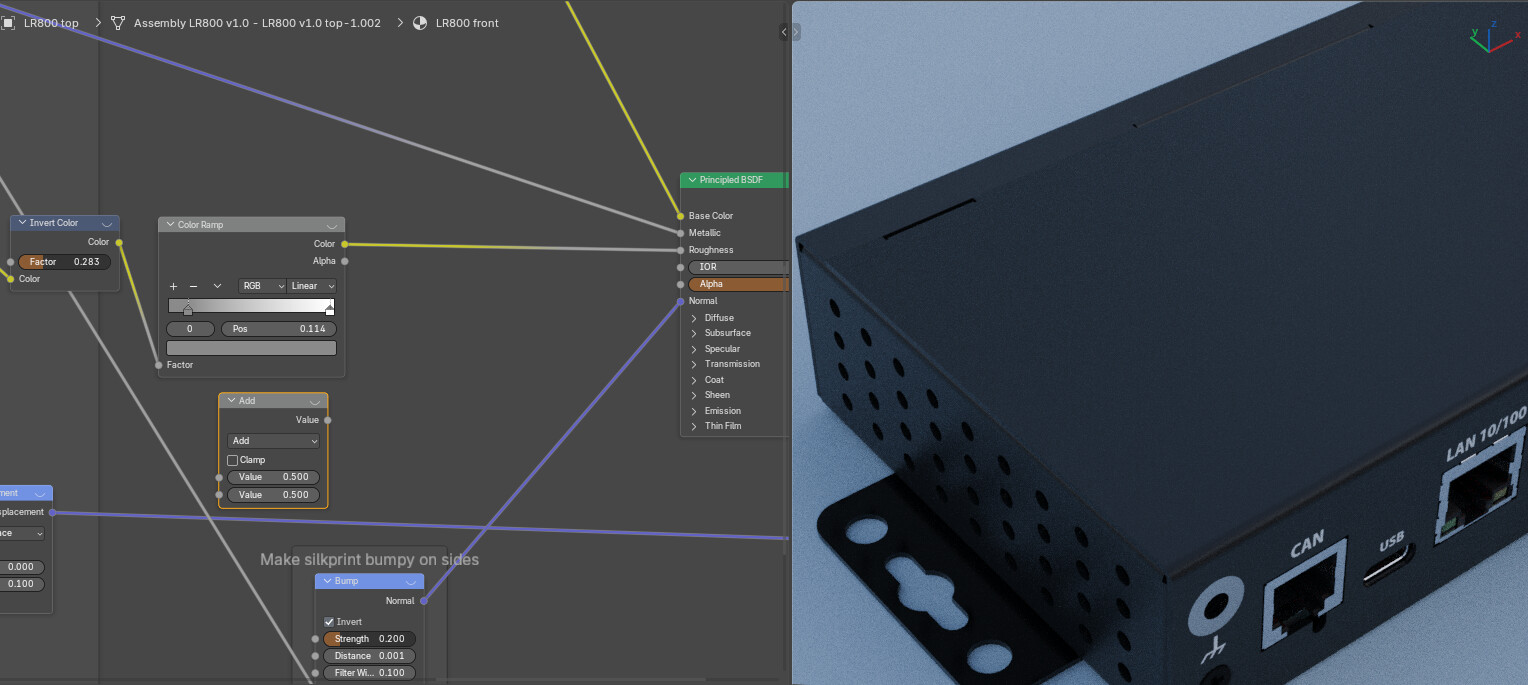This screenshot has width=1528, height=685.
Task: Collapse the Add math node
Action: 231,401
